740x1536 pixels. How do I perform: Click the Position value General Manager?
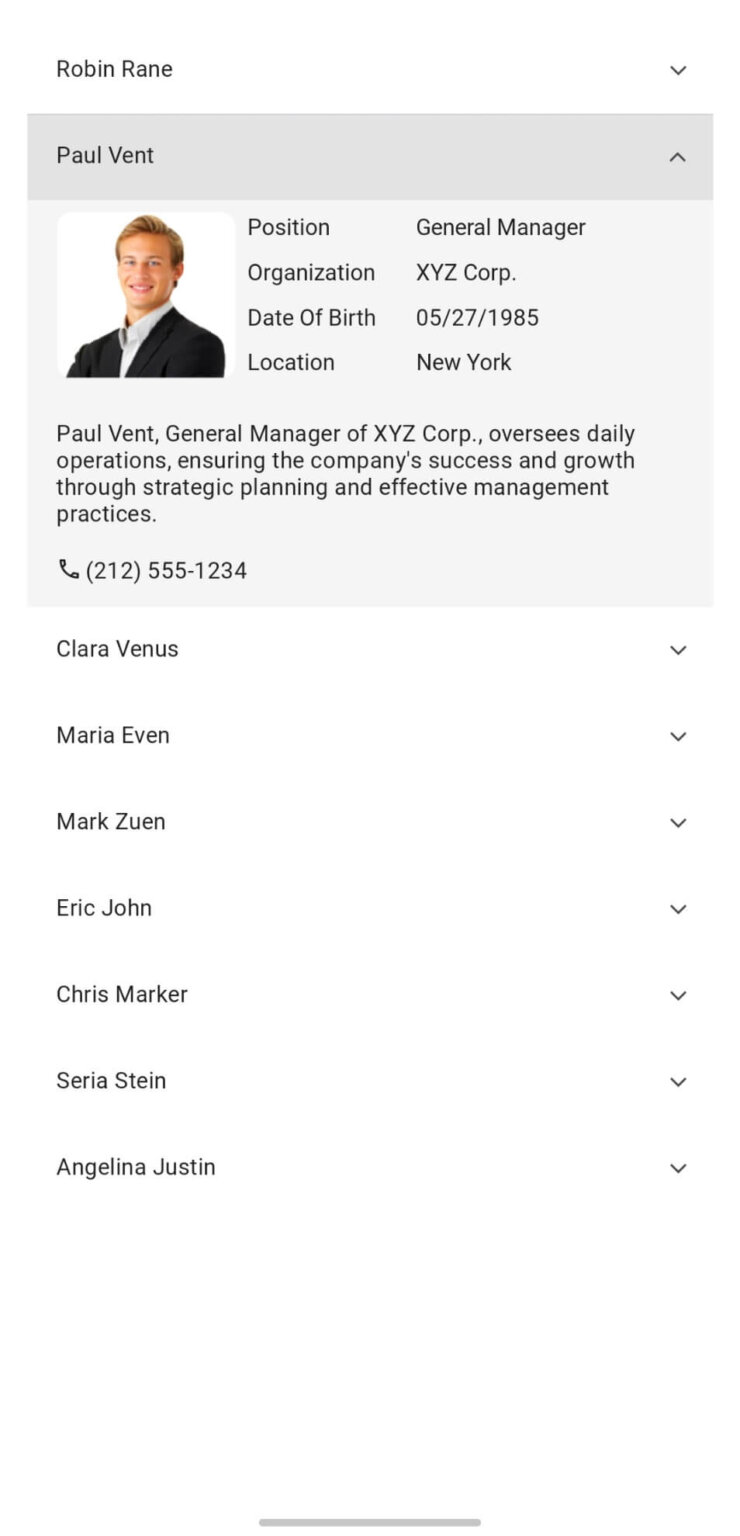click(501, 227)
